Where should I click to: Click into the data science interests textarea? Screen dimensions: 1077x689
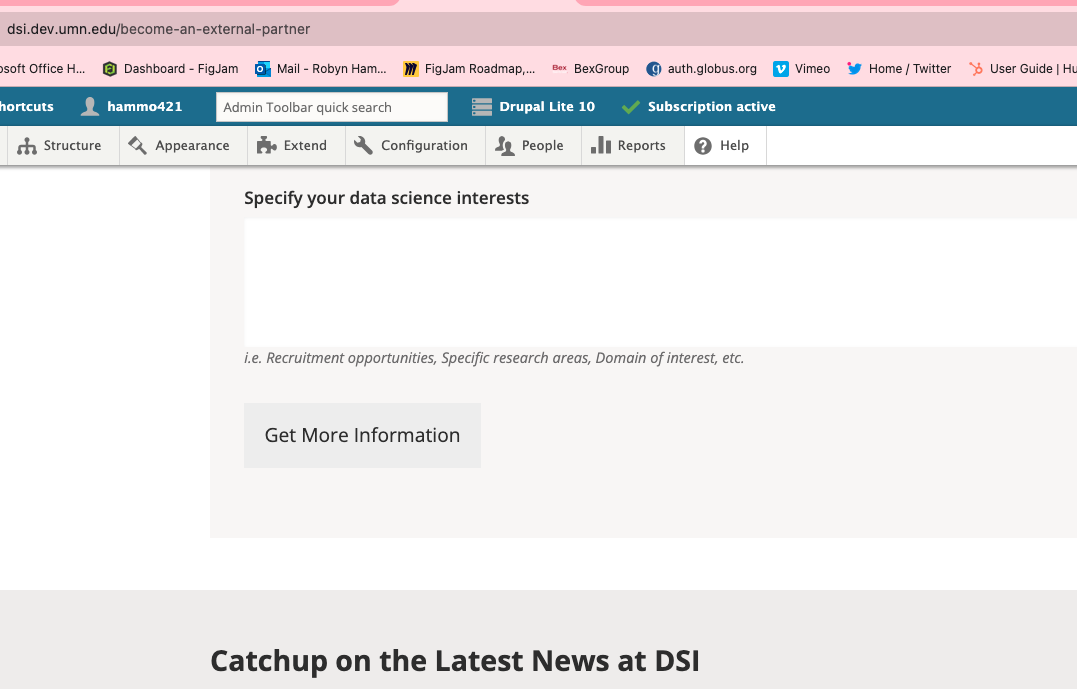click(660, 283)
